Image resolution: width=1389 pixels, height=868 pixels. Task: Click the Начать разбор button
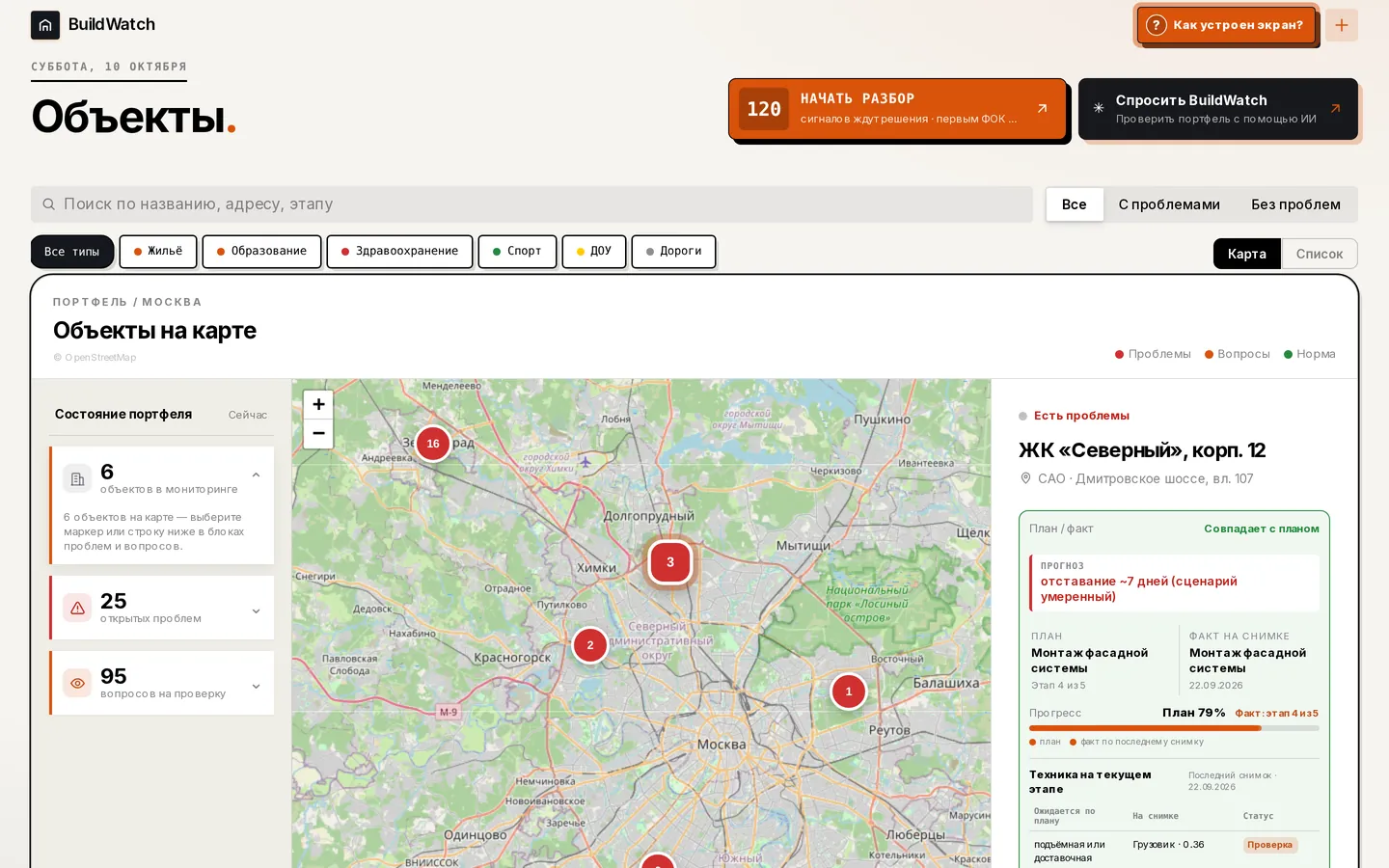tap(897, 109)
